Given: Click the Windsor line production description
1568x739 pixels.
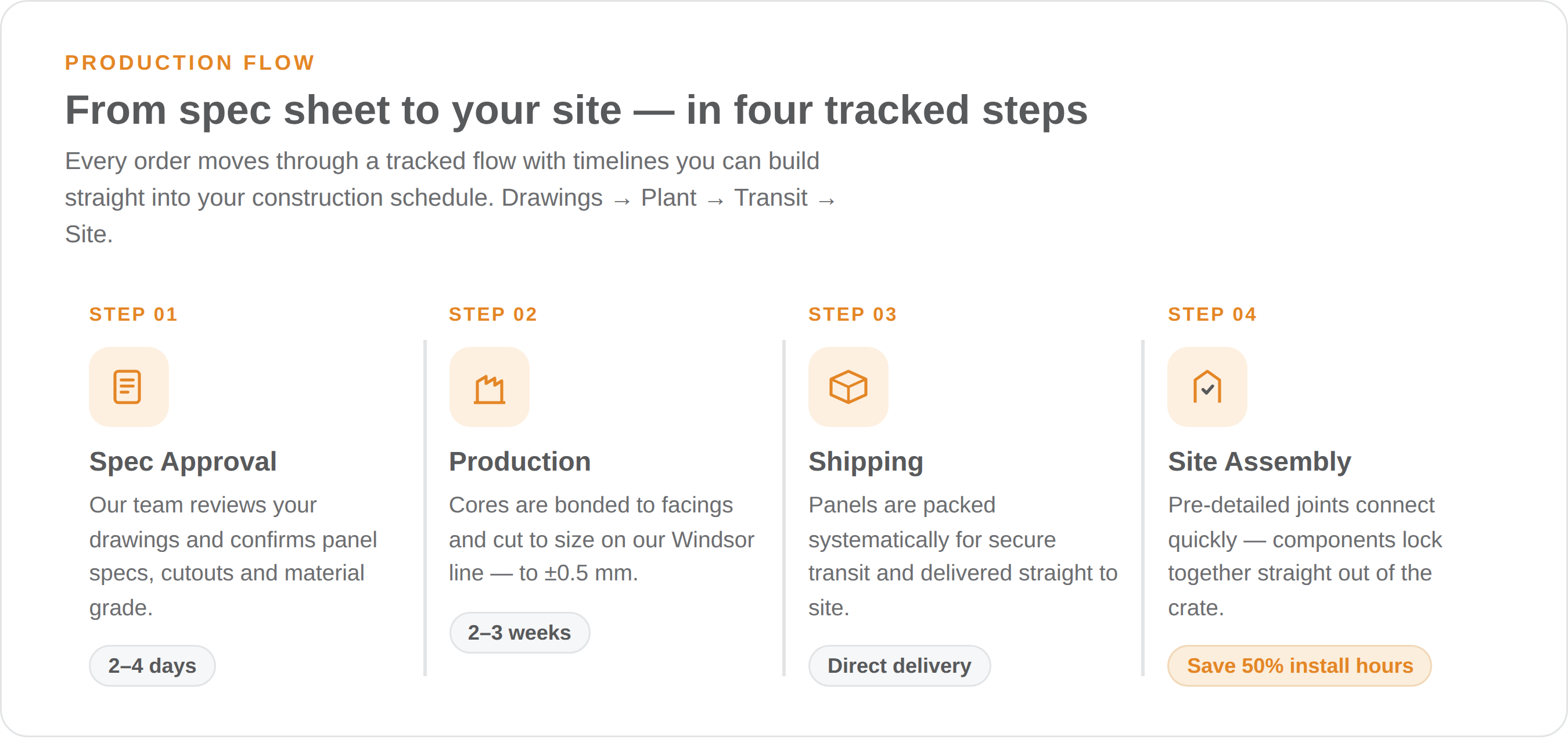Looking at the screenshot, I should pyautogui.click(x=602, y=539).
